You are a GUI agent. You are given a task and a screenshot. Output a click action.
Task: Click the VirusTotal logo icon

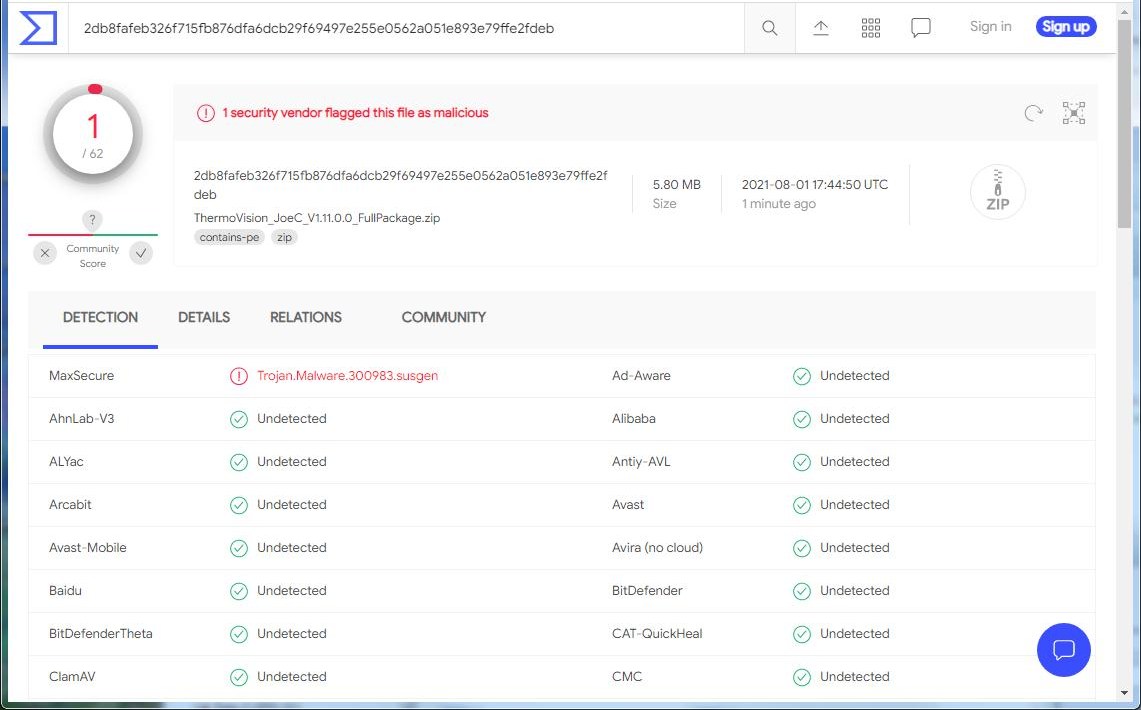pyautogui.click(x=38, y=28)
